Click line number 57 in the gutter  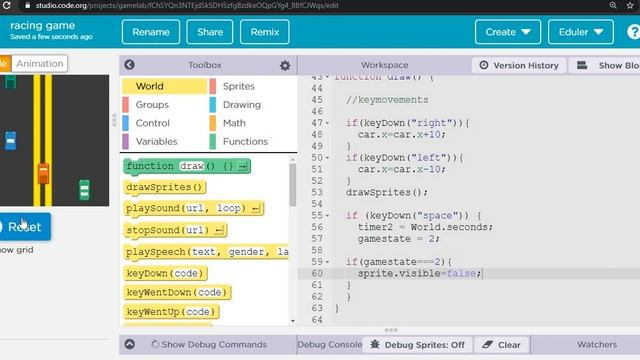[x=317, y=239]
